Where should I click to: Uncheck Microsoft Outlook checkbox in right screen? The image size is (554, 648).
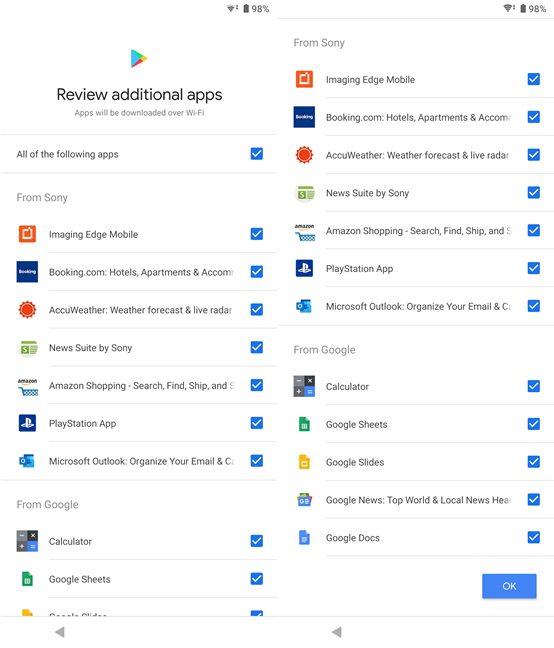[534, 306]
